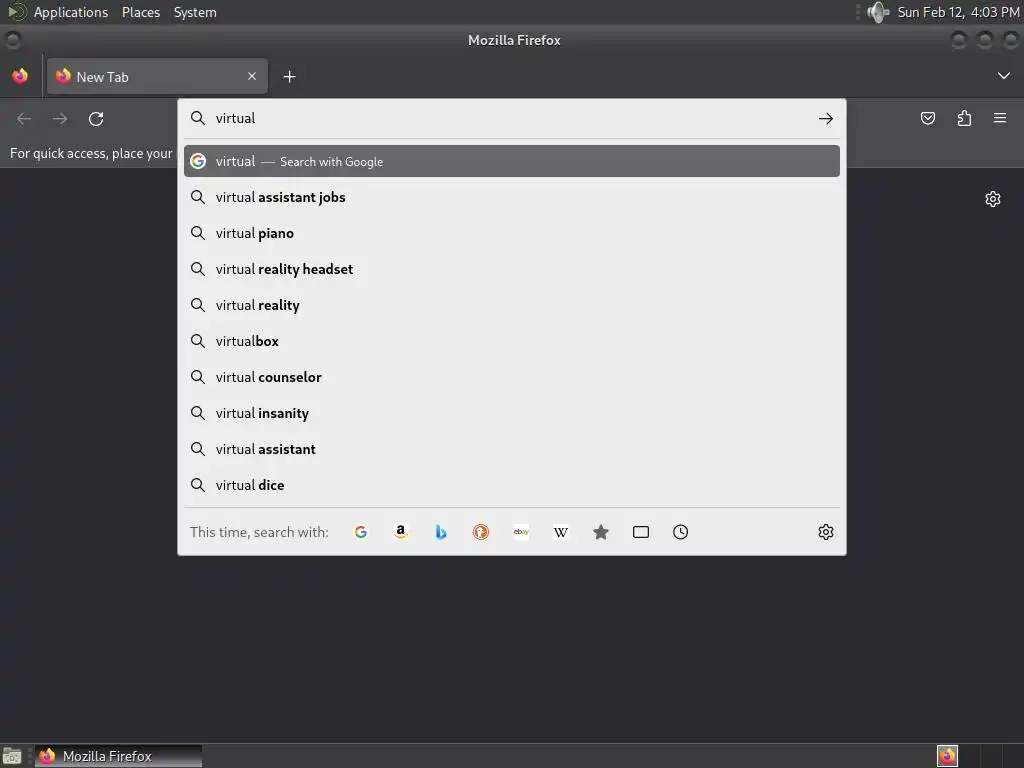Choose suggestion 'virtual assistant jobs'
The image size is (1024, 768).
point(511,197)
